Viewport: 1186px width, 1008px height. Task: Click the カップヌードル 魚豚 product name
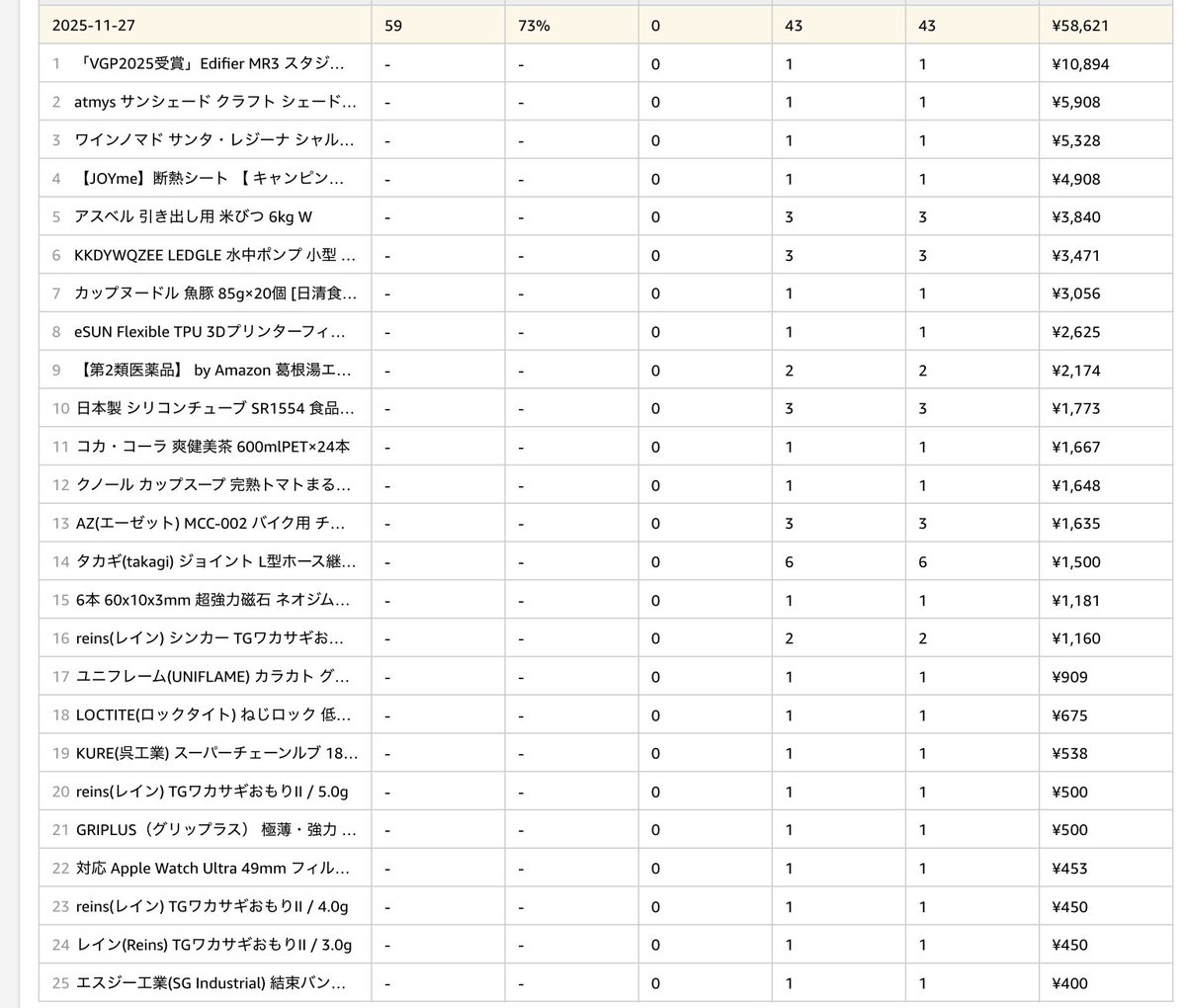tap(215, 294)
